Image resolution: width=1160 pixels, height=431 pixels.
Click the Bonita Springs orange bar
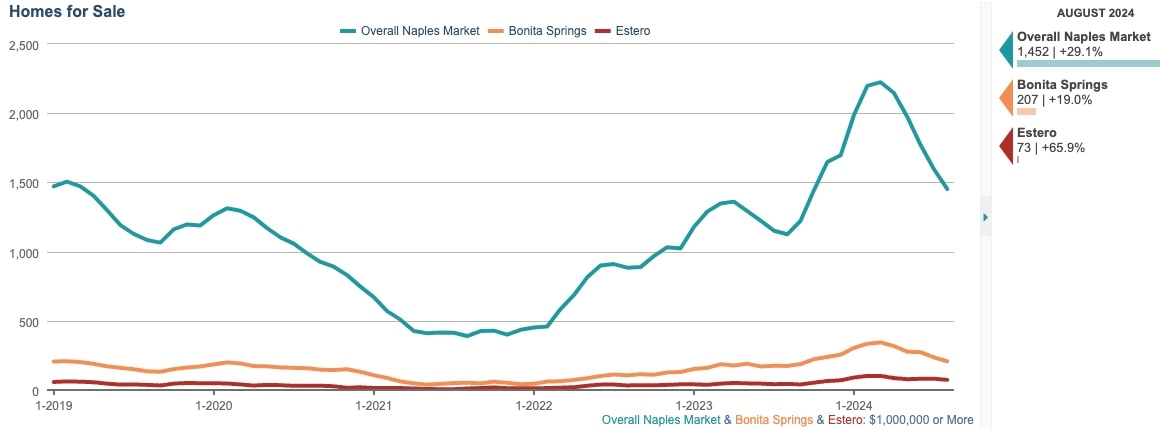1026,112
